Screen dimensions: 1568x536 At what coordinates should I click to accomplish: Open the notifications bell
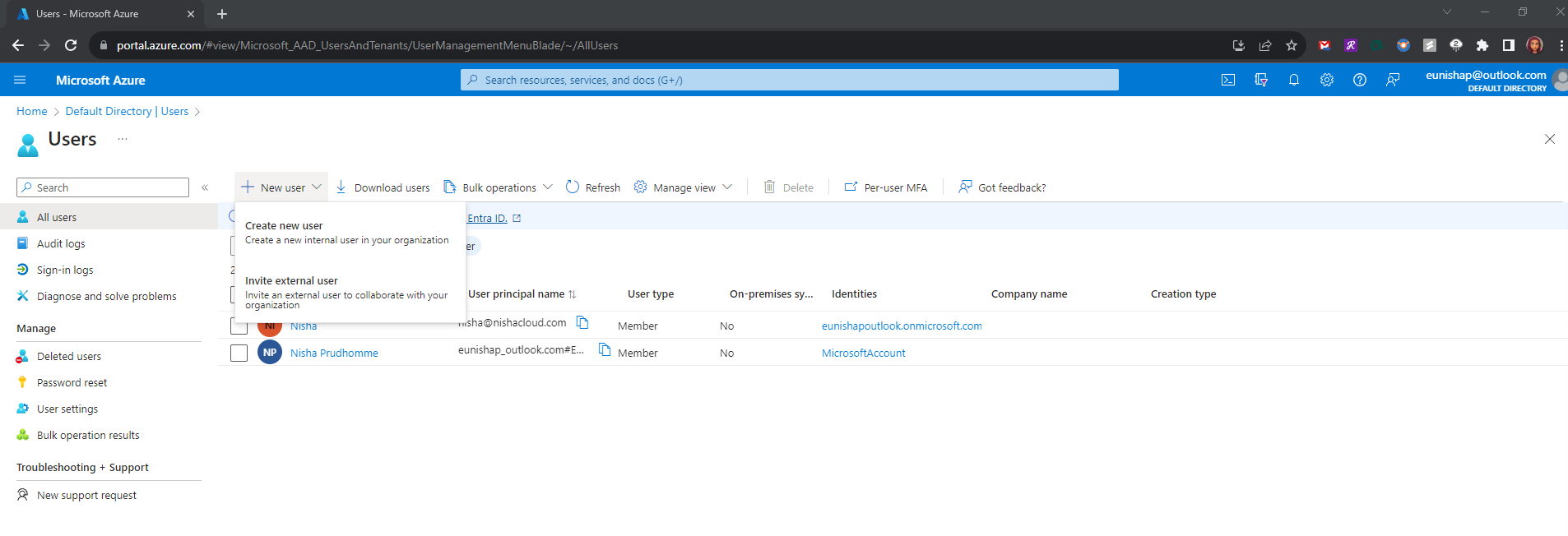pyautogui.click(x=1293, y=80)
